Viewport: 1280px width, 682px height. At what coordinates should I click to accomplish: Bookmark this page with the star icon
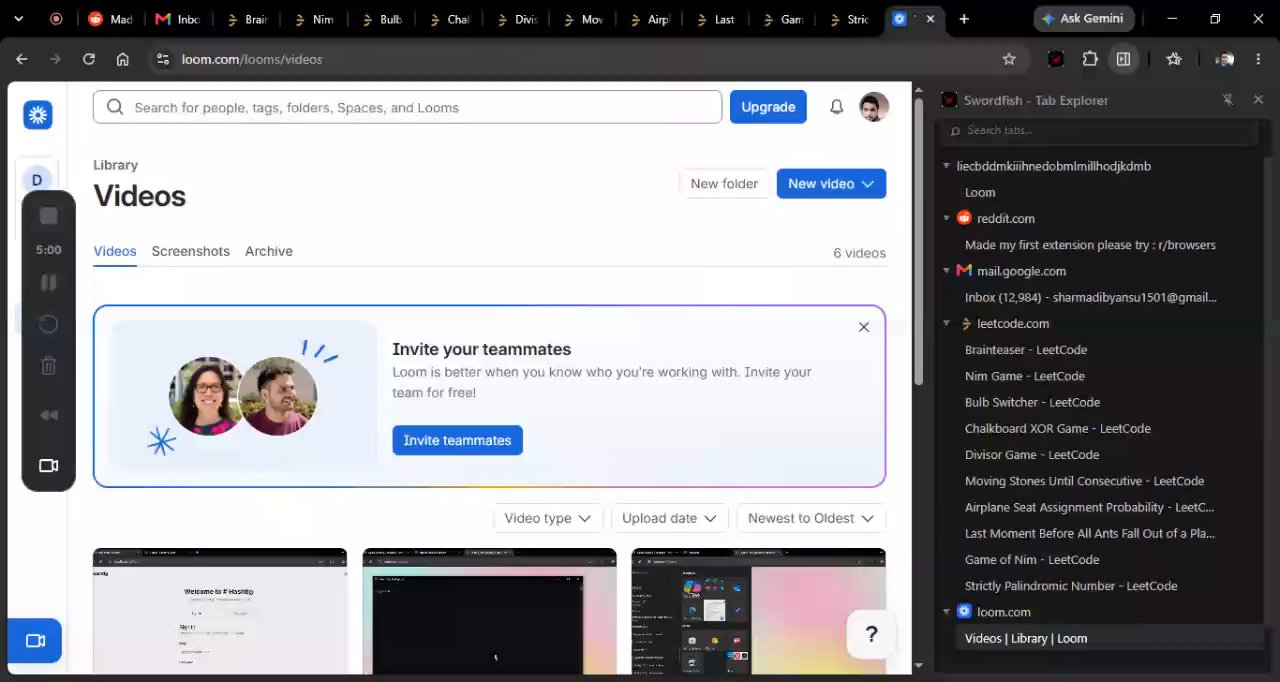(1009, 59)
